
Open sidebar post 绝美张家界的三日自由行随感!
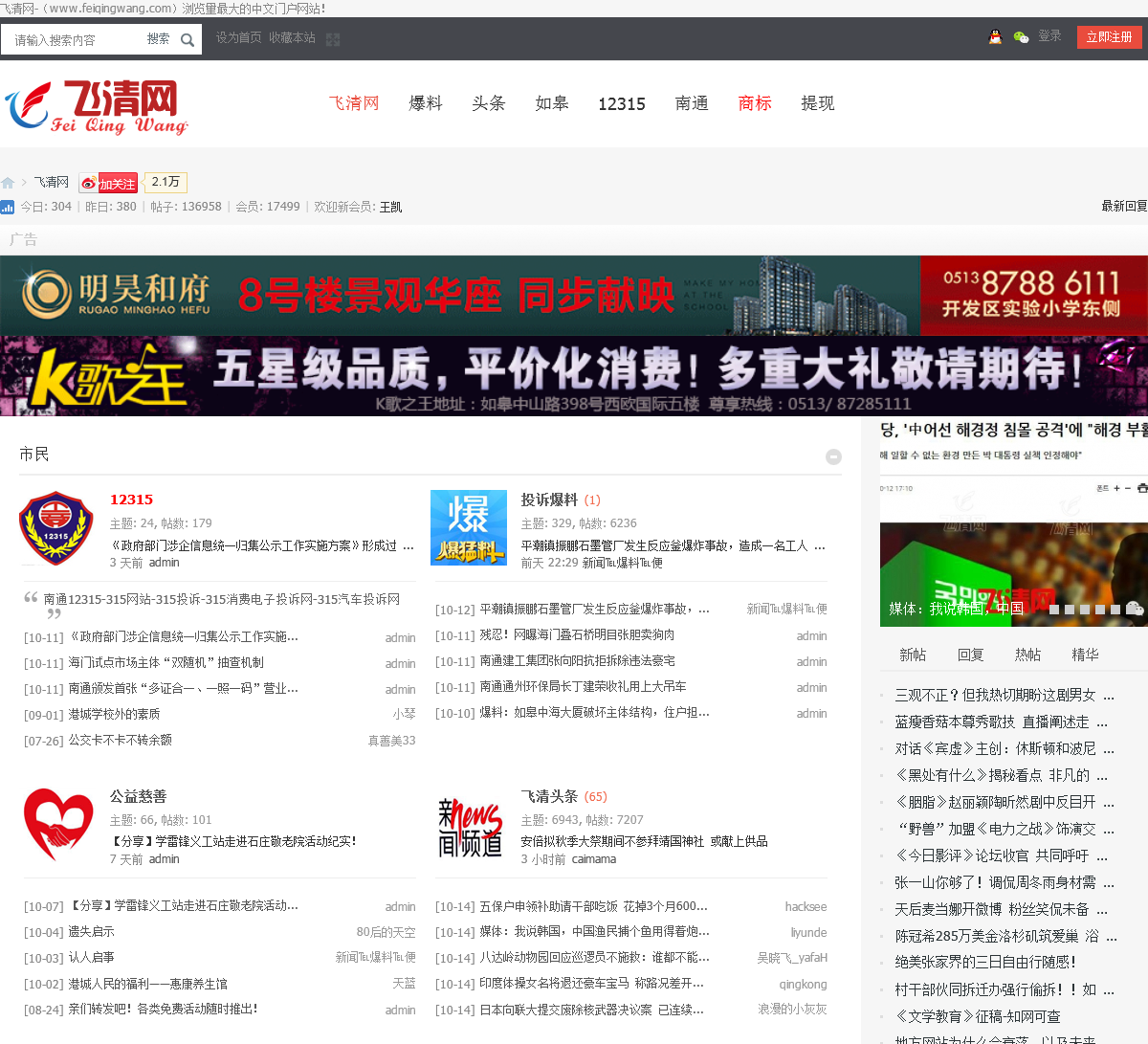tap(985, 963)
